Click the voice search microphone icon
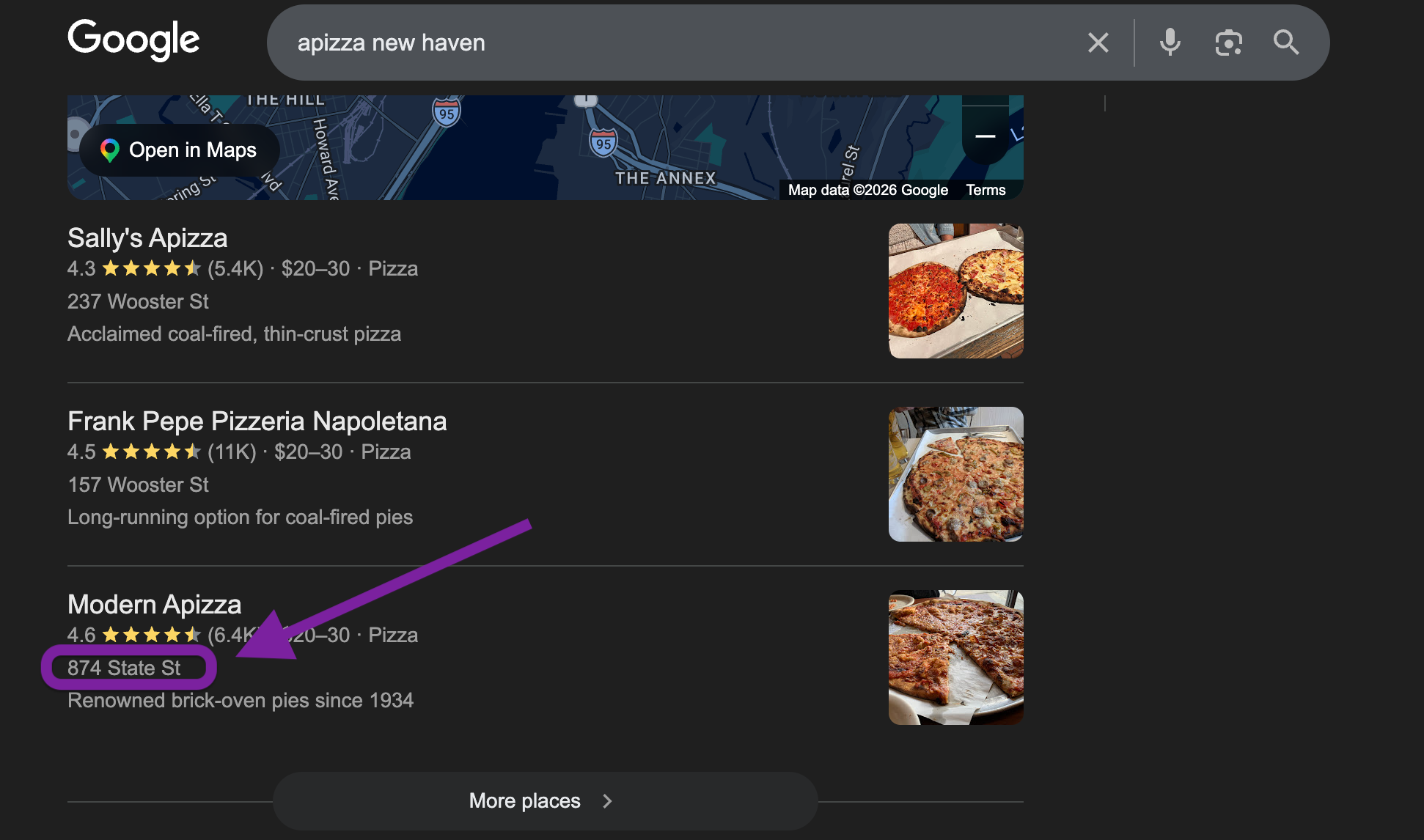 tap(1170, 42)
